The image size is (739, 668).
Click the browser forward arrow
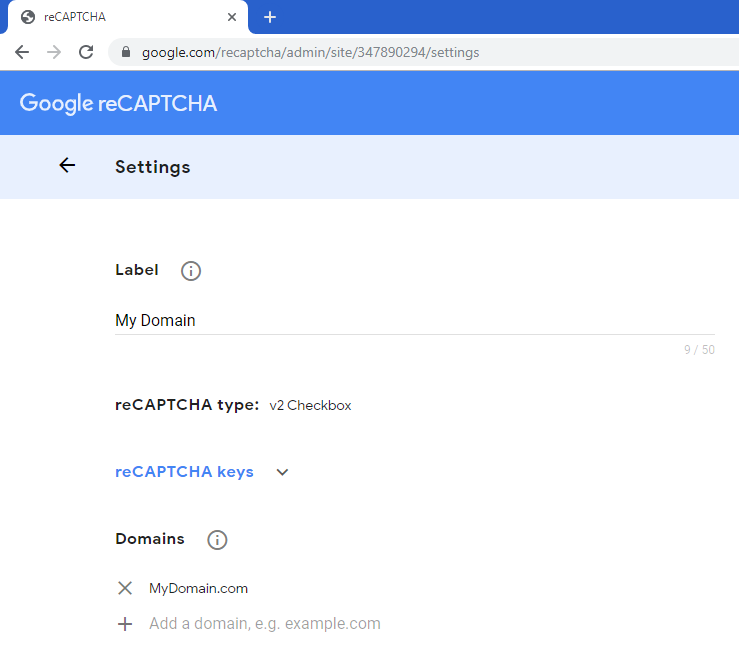[x=54, y=52]
